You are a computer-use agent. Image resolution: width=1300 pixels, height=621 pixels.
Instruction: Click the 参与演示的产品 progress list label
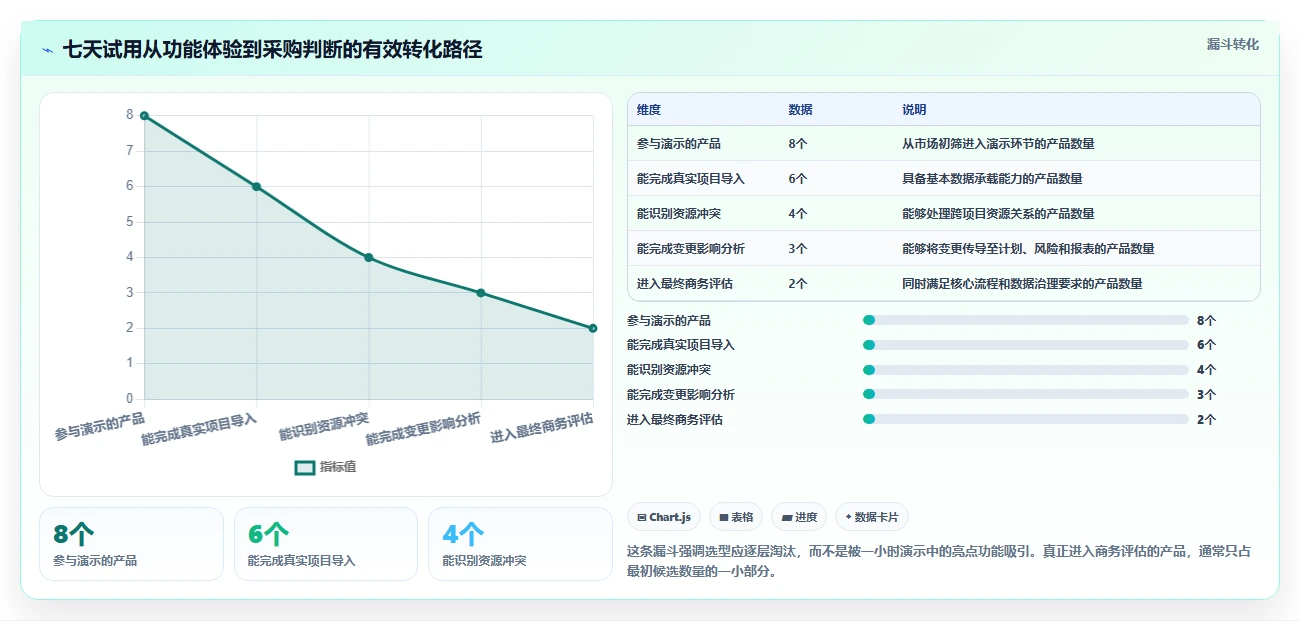[x=669, y=321]
